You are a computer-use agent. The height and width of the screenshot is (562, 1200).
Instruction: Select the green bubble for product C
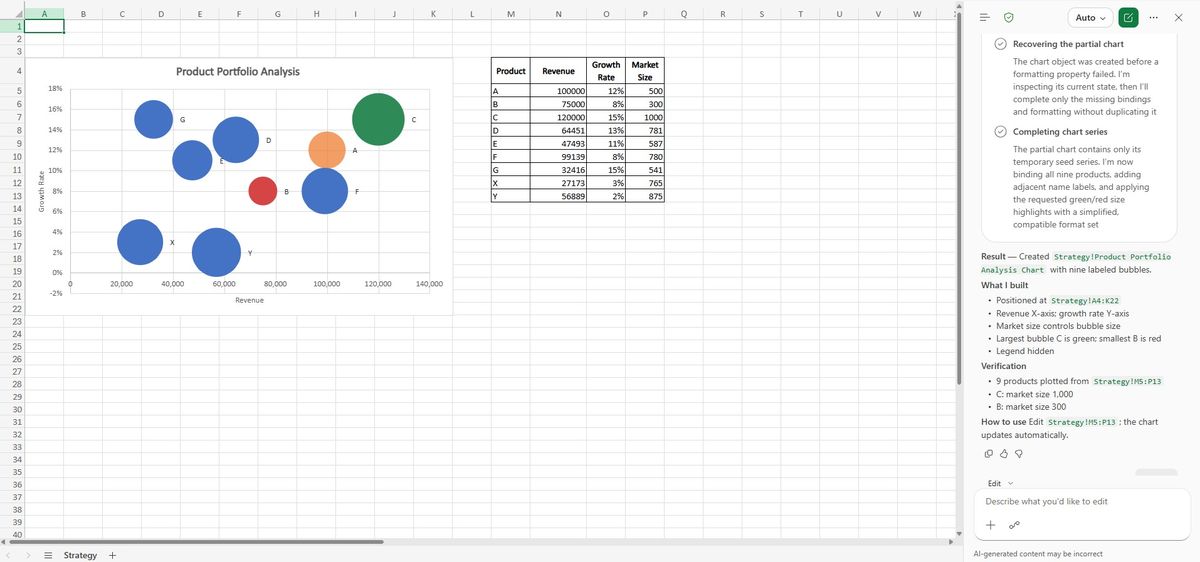(378, 119)
